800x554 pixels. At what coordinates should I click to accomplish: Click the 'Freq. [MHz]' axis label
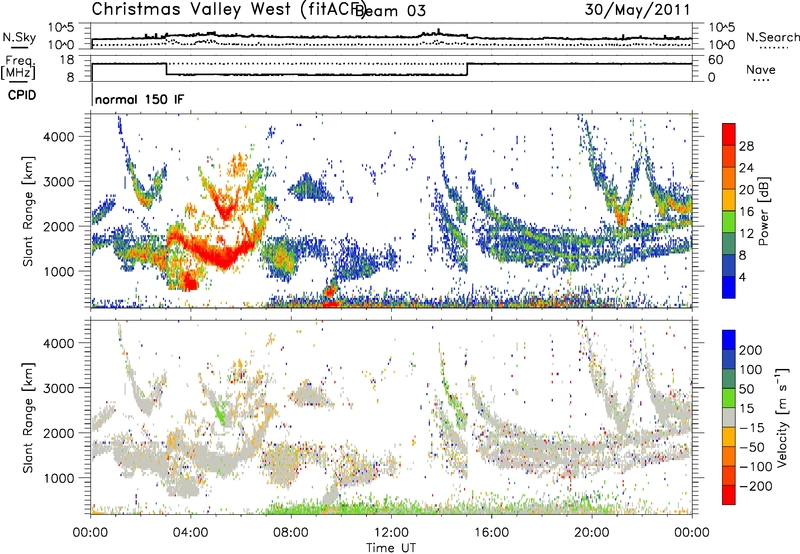(19, 68)
